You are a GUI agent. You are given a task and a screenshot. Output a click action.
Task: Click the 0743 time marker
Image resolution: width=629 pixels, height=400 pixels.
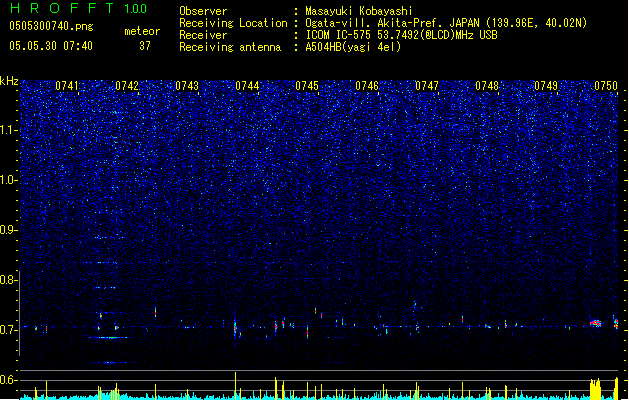coord(187,86)
